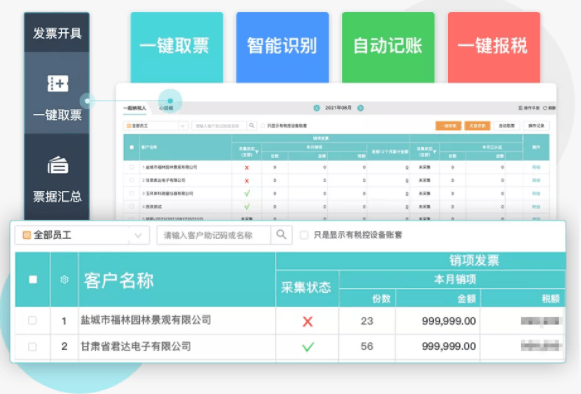Tick checkbox for row 4 in background table

pos(132,206)
